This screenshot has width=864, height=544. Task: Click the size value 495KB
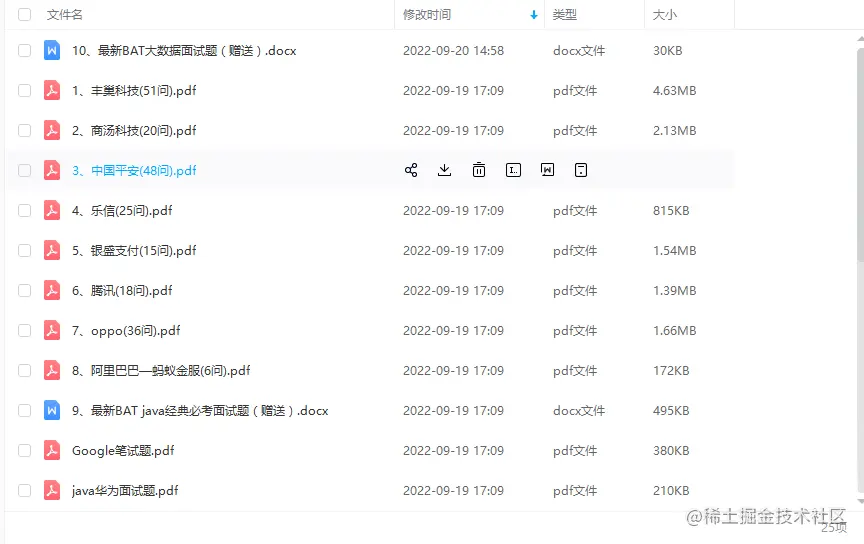(x=671, y=411)
